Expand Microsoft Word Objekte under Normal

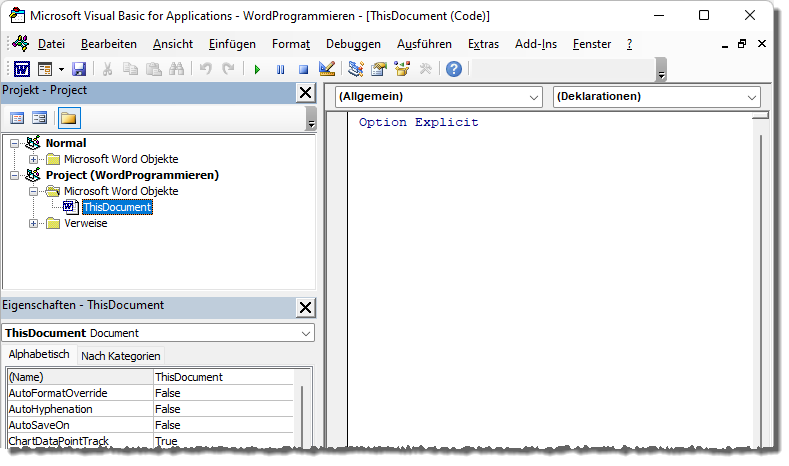33,160
